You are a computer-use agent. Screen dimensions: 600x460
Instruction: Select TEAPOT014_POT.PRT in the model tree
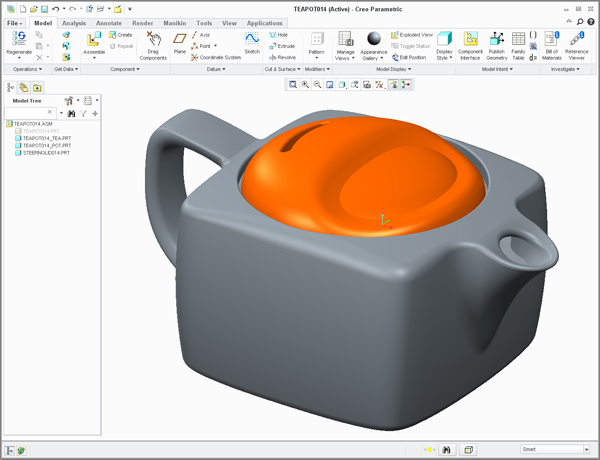coord(43,145)
